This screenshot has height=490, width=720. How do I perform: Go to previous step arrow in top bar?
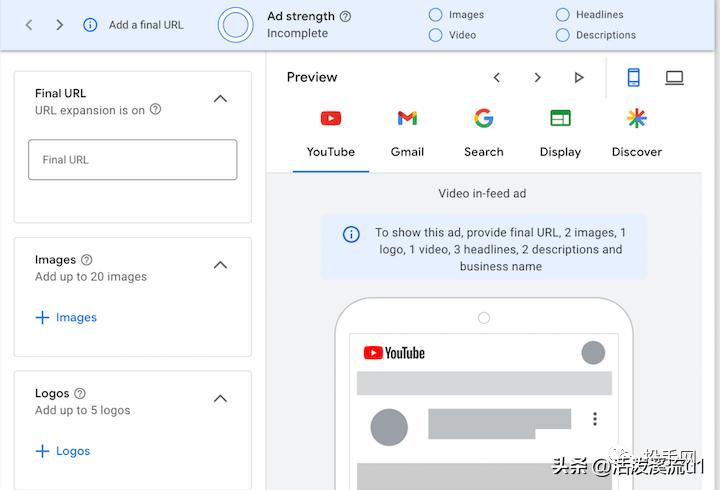point(29,25)
